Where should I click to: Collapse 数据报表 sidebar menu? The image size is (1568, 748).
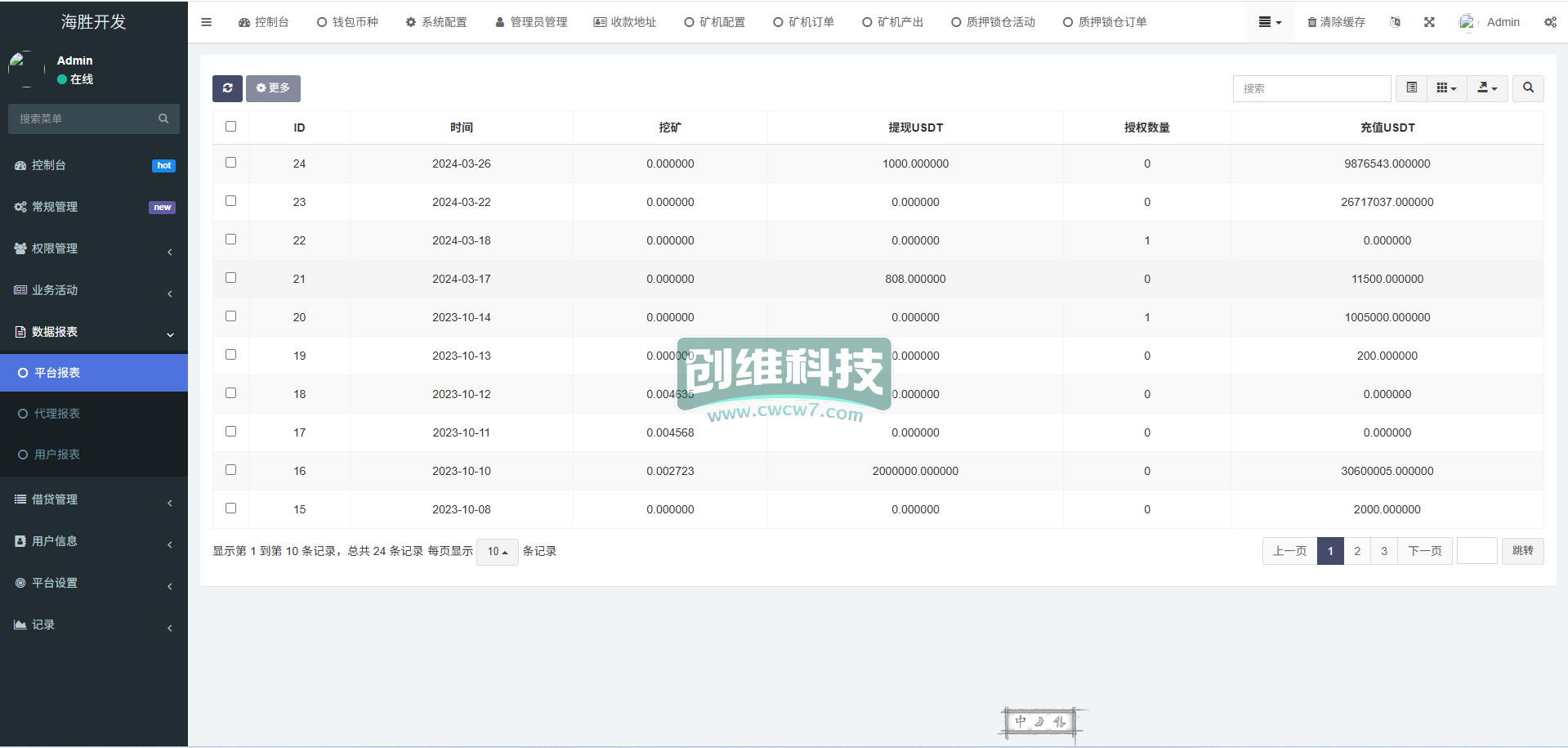pos(94,332)
